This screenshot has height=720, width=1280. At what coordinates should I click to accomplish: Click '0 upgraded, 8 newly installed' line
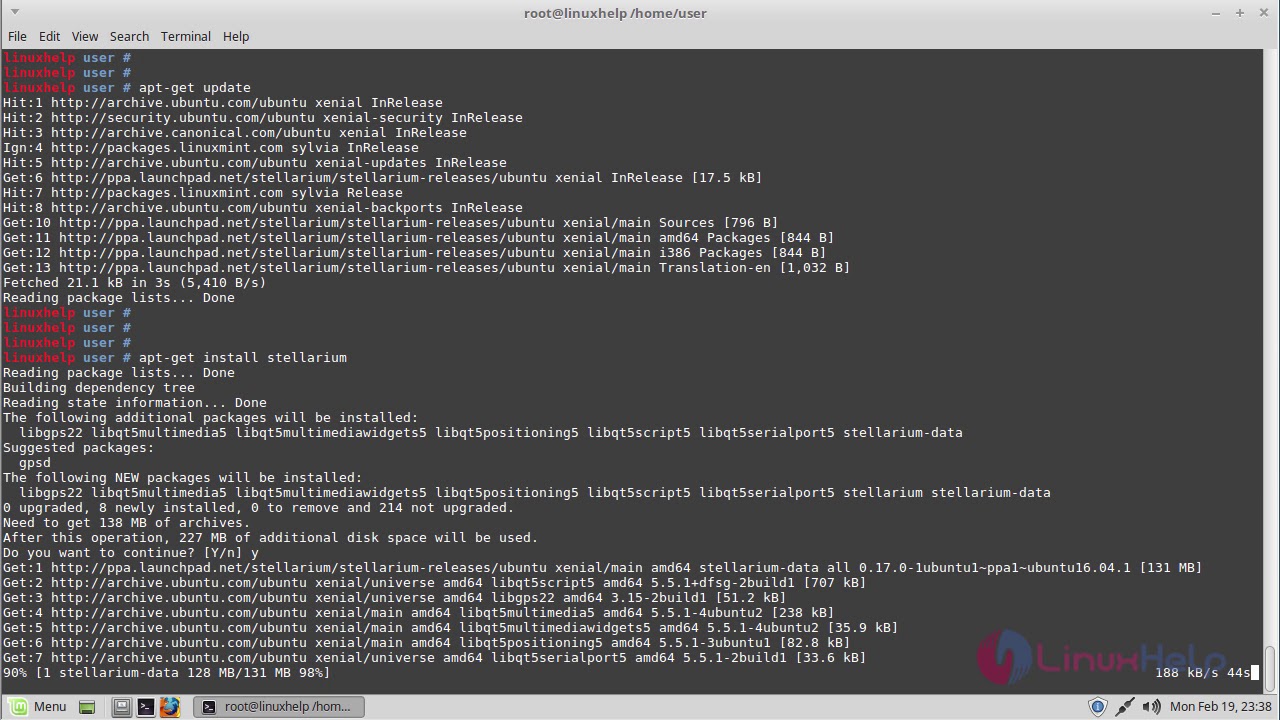tap(259, 507)
